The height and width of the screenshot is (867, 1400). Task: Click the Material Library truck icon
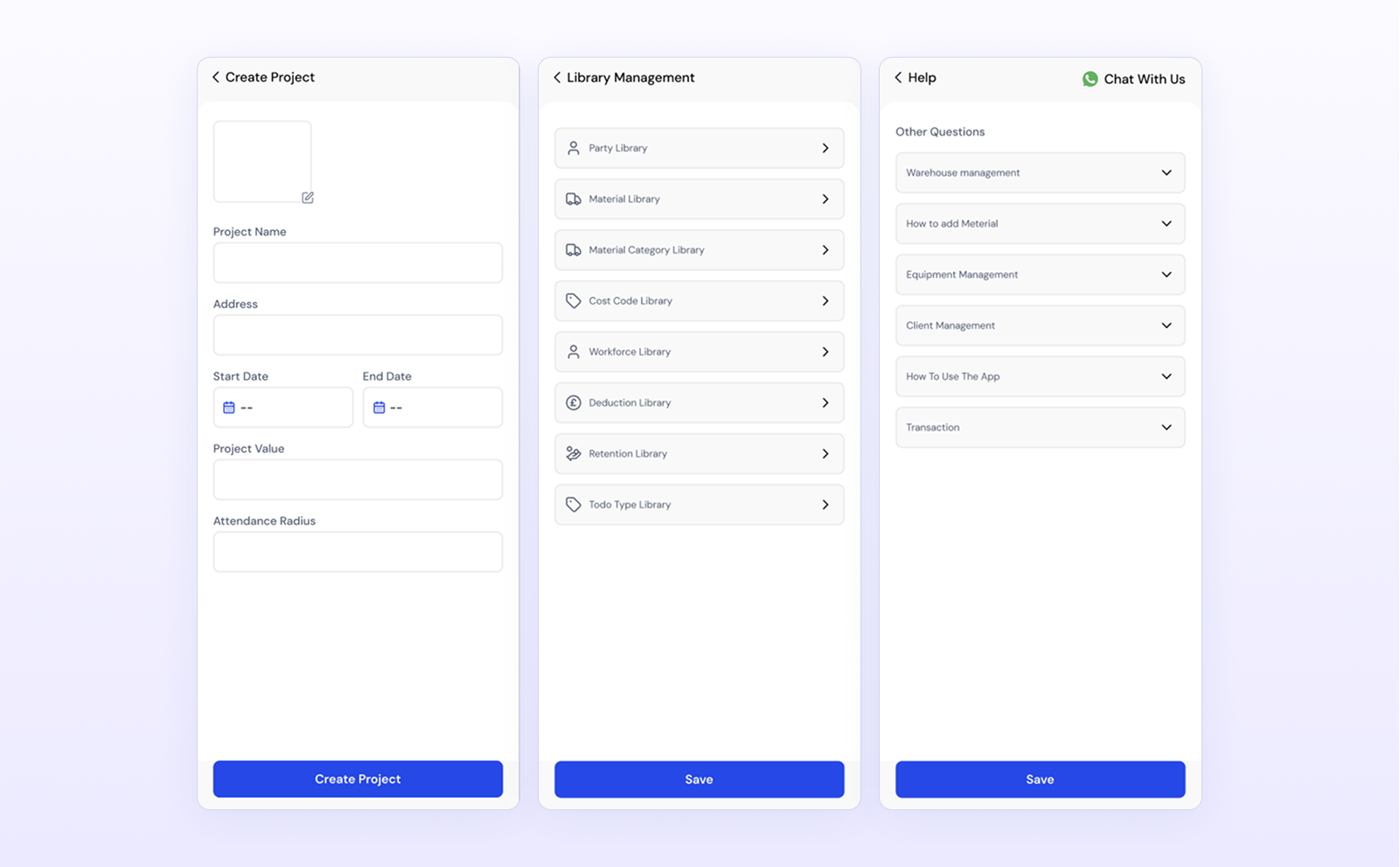click(574, 199)
